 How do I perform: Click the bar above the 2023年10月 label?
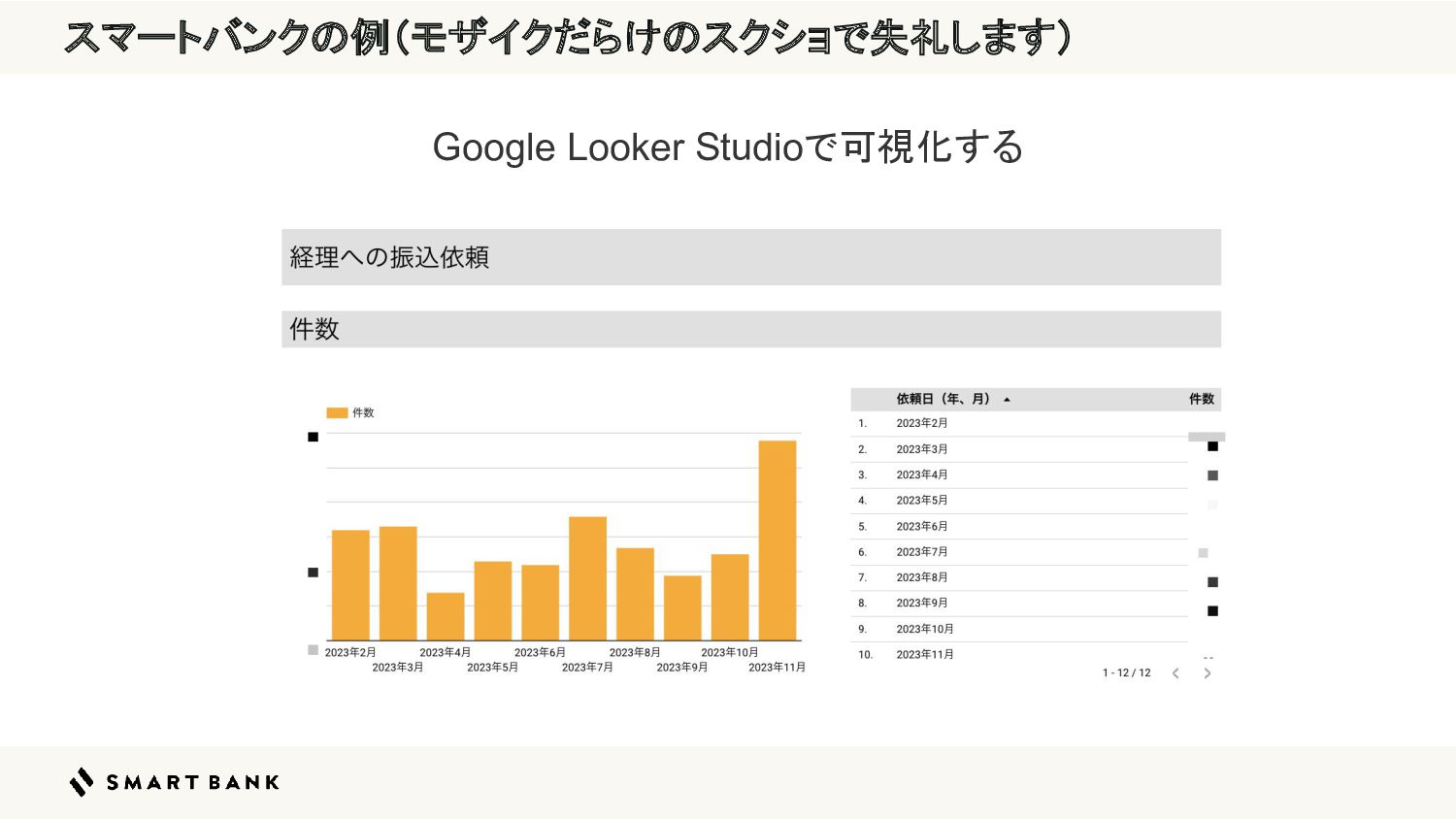pyautogui.click(x=730, y=597)
